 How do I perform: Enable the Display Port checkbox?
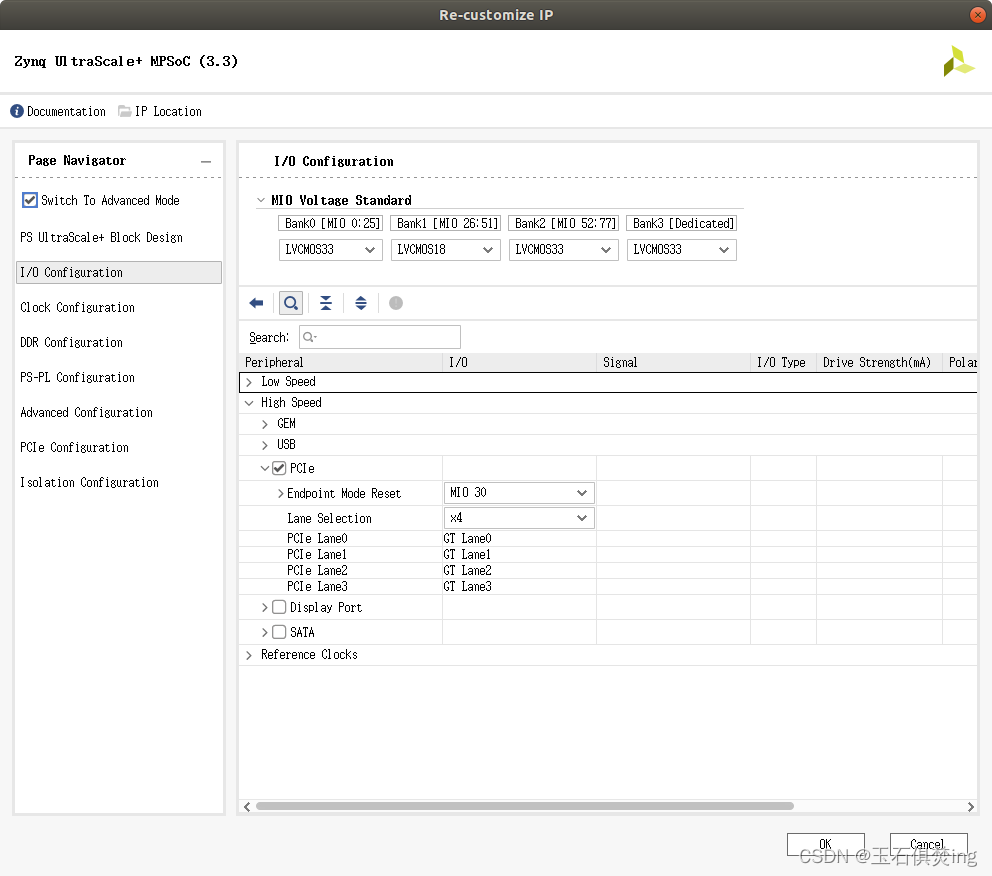279,607
